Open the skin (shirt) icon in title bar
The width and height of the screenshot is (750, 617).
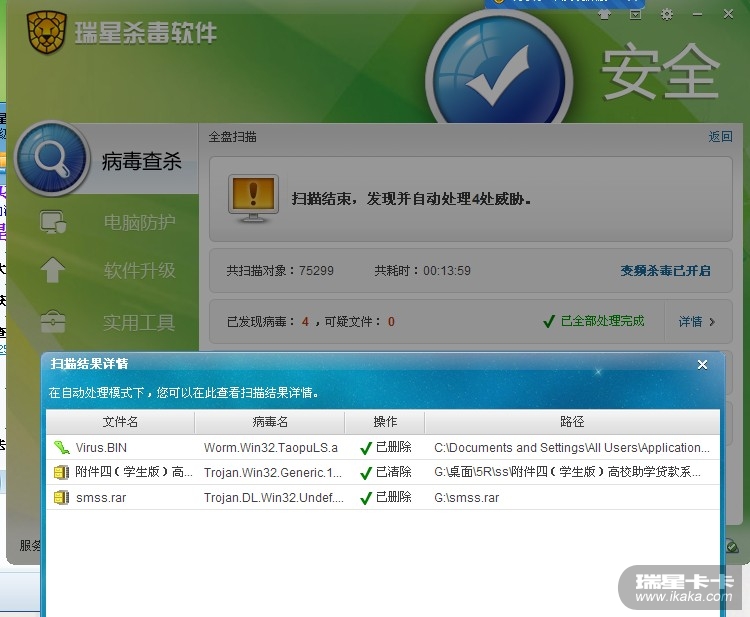coord(604,15)
